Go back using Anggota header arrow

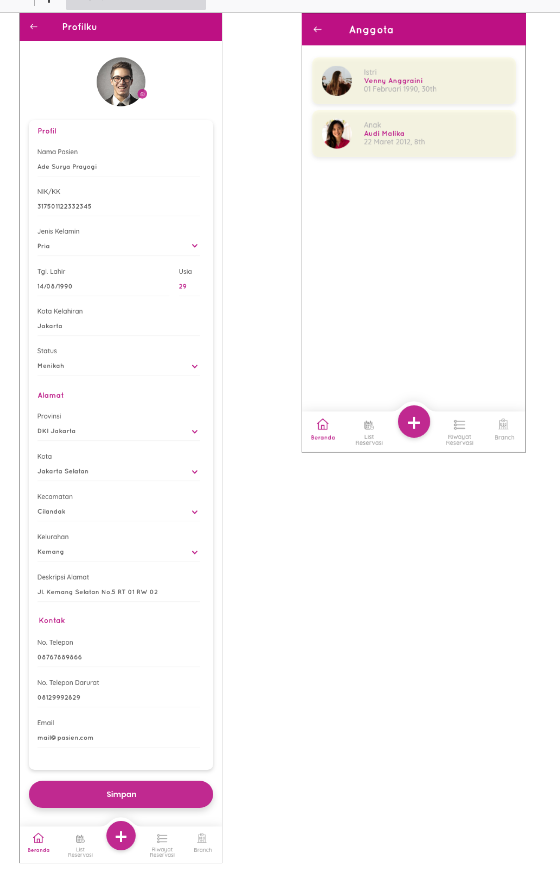[x=318, y=29]
